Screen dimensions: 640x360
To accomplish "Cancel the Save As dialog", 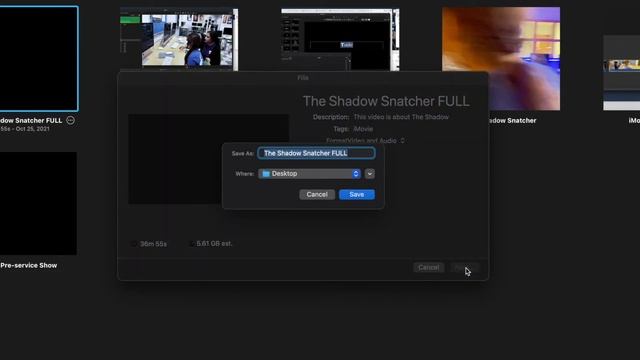I will pos(317,194).
